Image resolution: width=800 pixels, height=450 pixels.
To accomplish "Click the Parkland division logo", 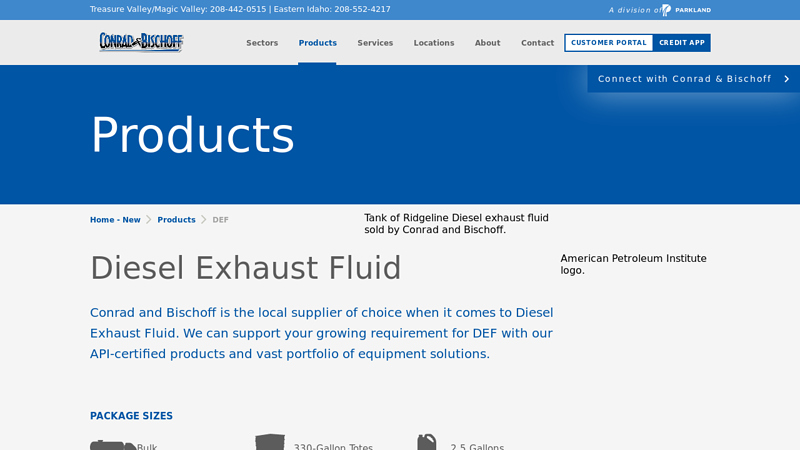I will pyautogui.click(x=686, y=10).
